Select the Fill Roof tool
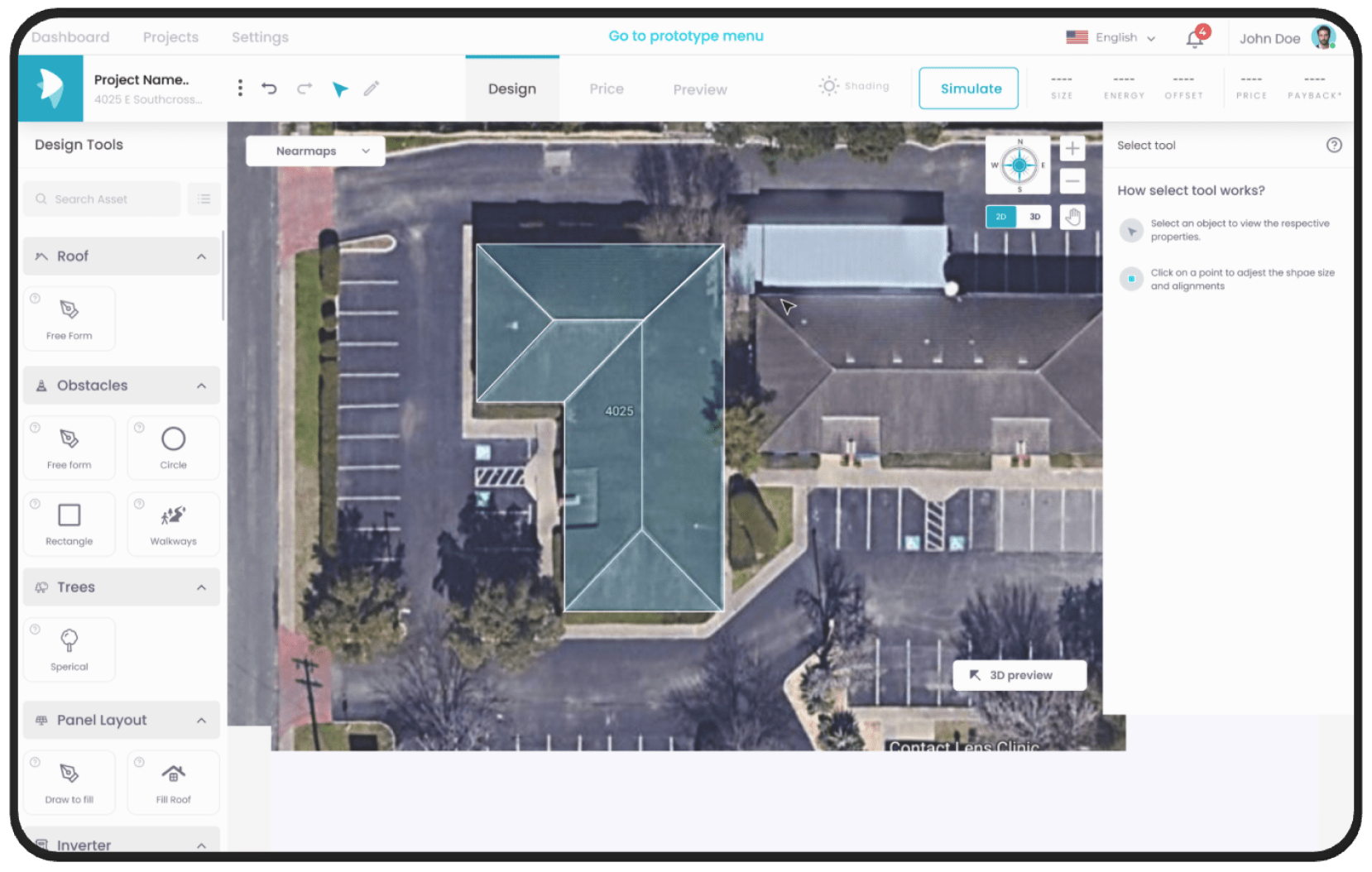 tap(174, 783)
